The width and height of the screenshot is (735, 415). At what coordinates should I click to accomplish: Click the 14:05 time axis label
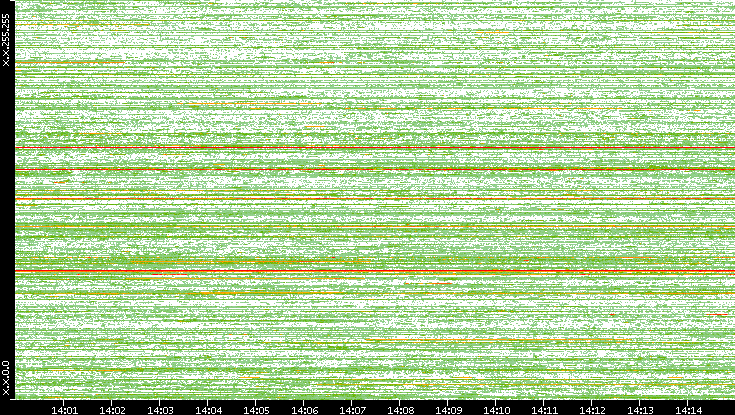[x=256, y=411]
